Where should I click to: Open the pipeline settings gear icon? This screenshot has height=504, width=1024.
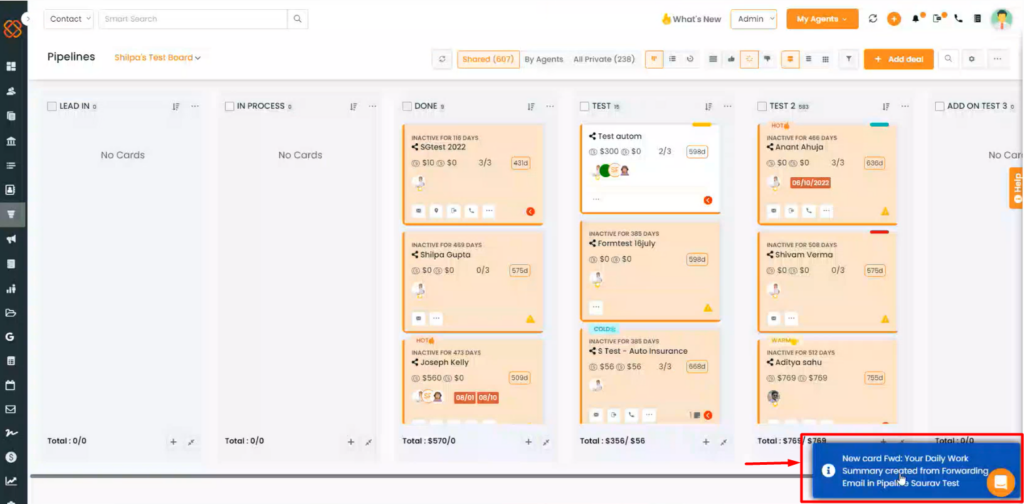pos(972,59)
